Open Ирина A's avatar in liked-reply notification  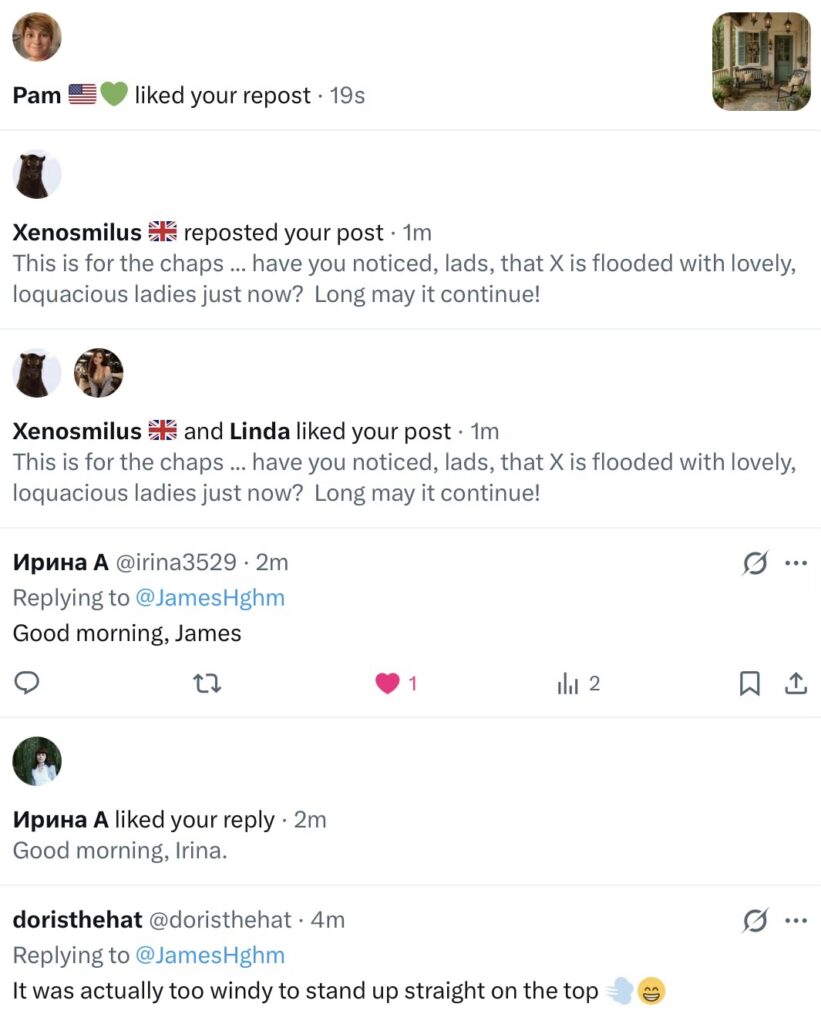(x=37, y=761)
